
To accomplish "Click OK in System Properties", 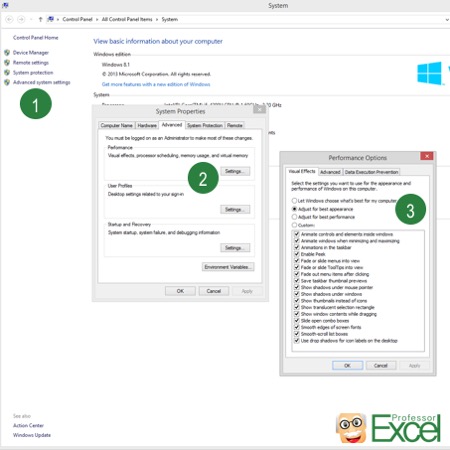I will (x=180, y=291).
